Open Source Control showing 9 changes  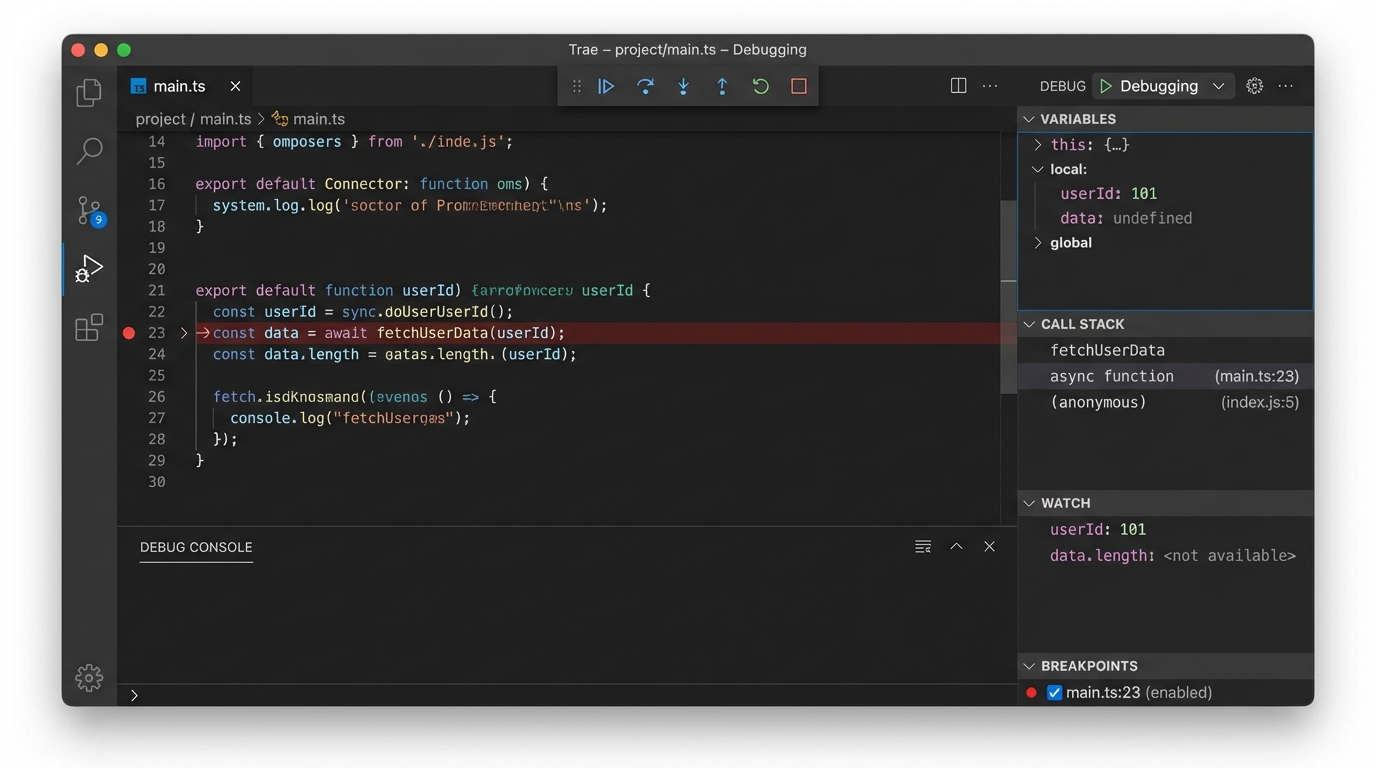click(x=89, y=211)
